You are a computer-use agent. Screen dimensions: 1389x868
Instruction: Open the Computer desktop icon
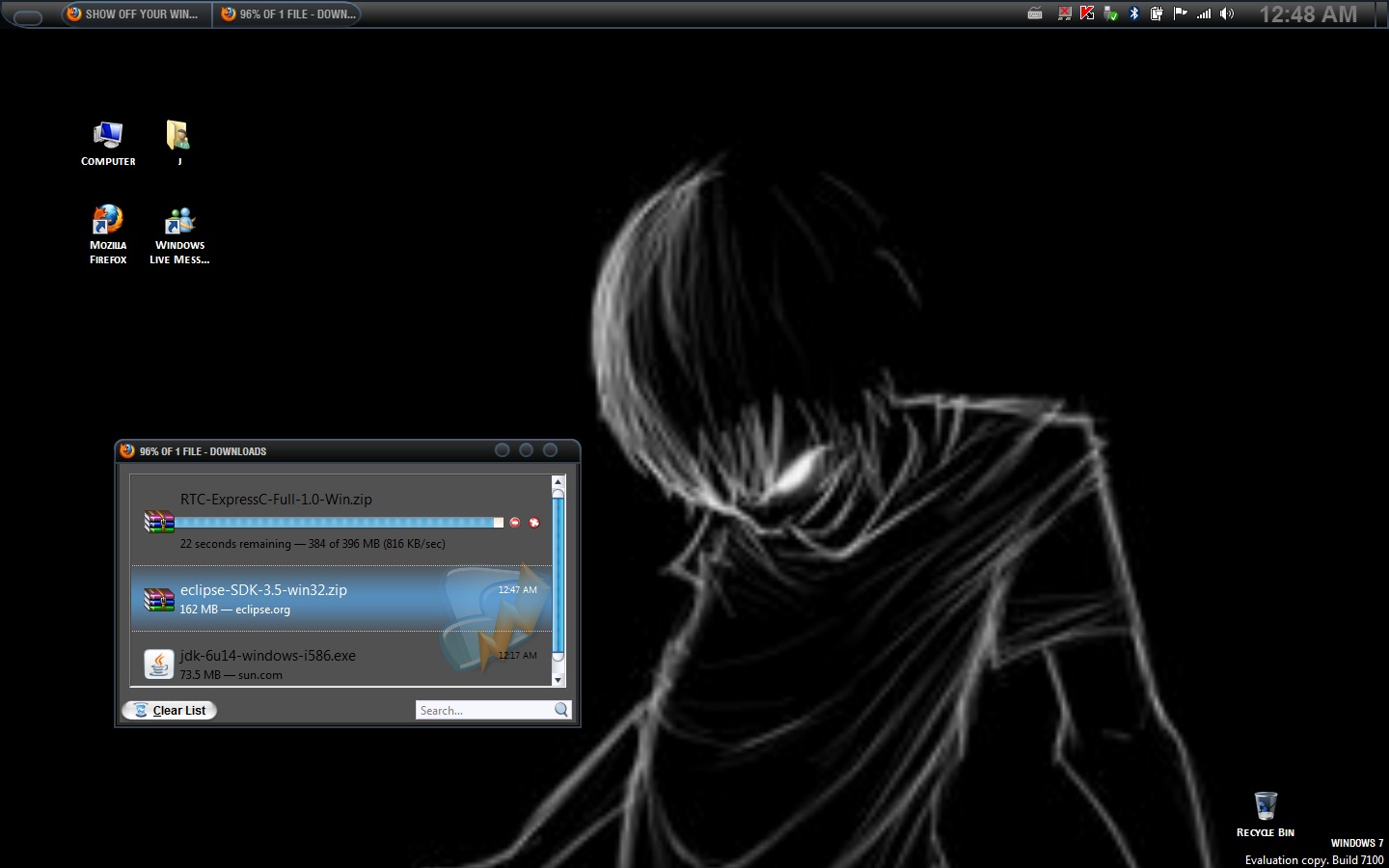coord(108,144)
